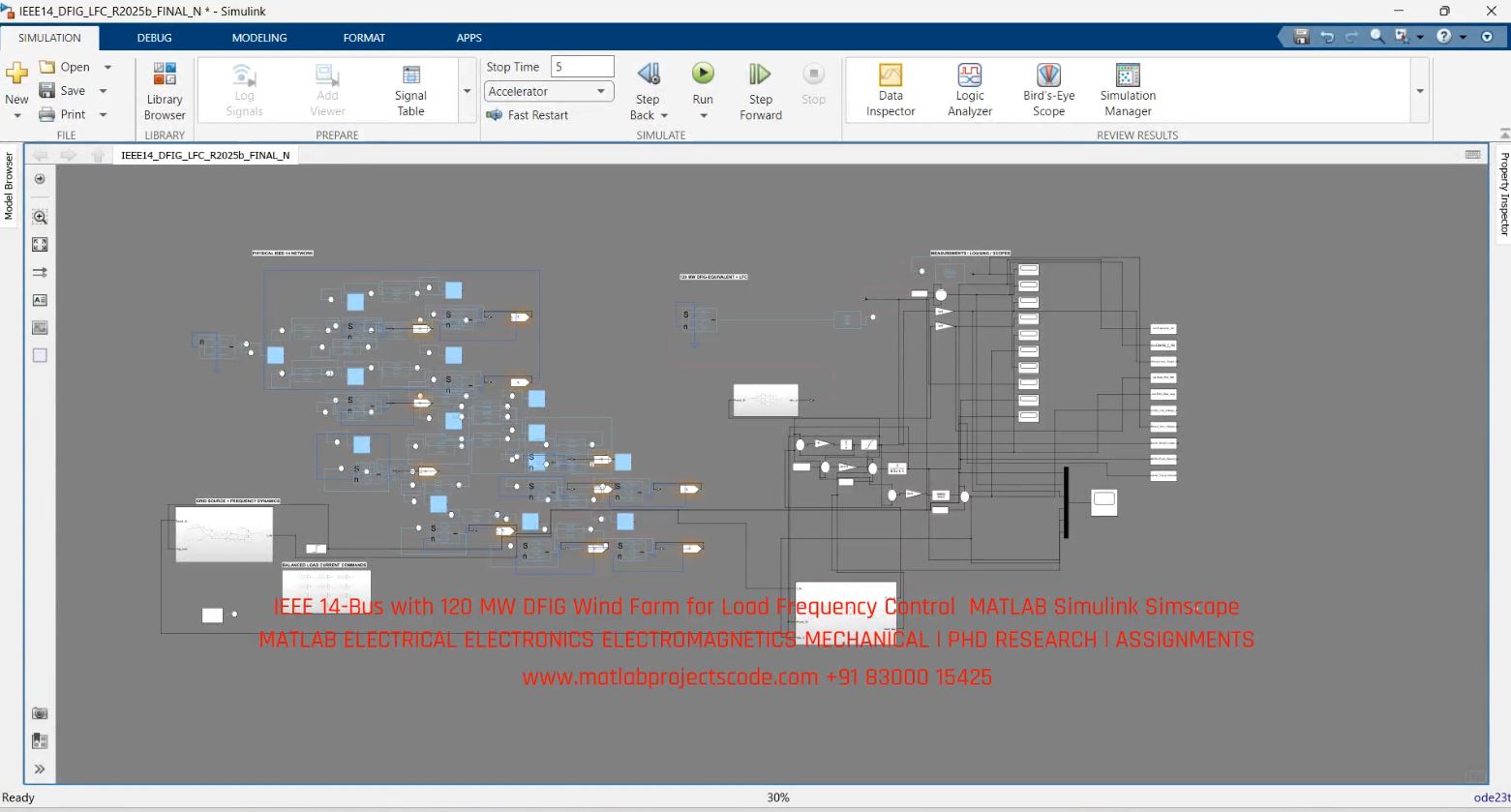The width and height of the screenshot is (1511, 812).
Task: Expand the Review Results gallery arrow
Action: tap(1420, 91)
